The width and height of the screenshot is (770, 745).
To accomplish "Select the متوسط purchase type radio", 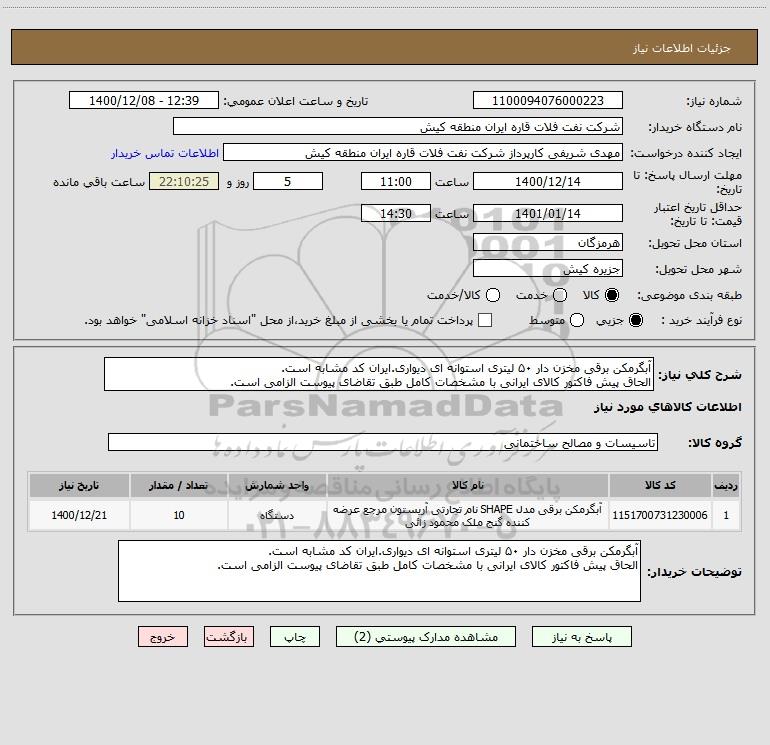I will [x=577, y=320].
